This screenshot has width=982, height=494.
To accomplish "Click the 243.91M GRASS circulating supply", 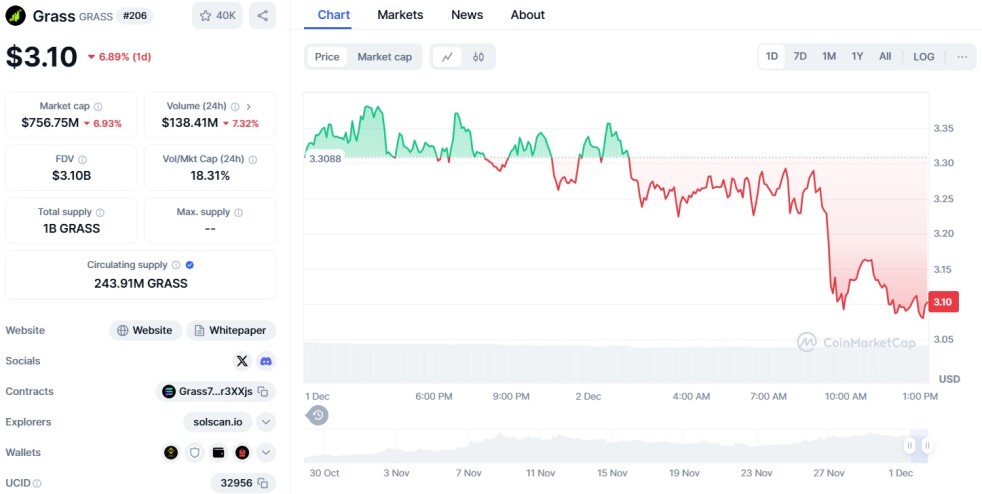I will pos(141,284).
